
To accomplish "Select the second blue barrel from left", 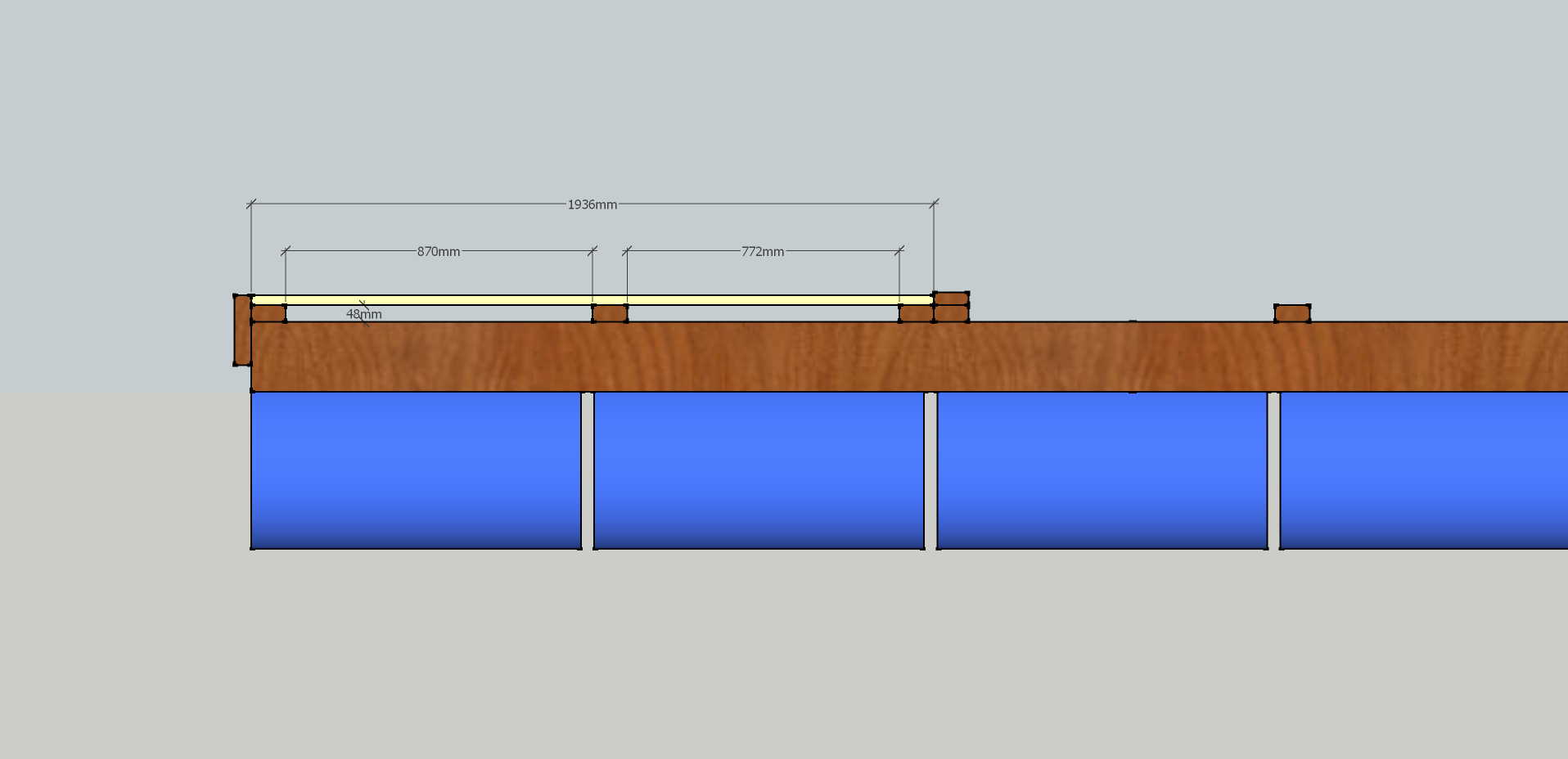I will click(x=759, y=470).
